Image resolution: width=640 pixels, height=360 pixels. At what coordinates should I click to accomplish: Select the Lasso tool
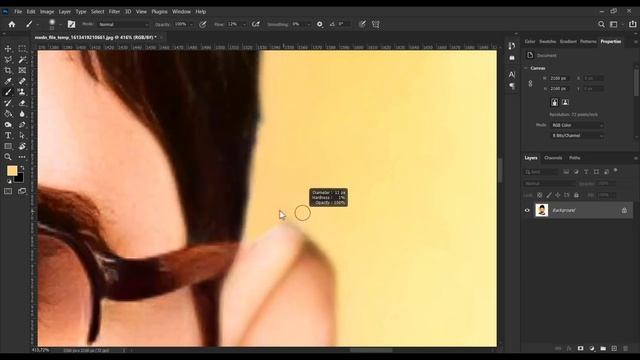[x=8, y=60]
